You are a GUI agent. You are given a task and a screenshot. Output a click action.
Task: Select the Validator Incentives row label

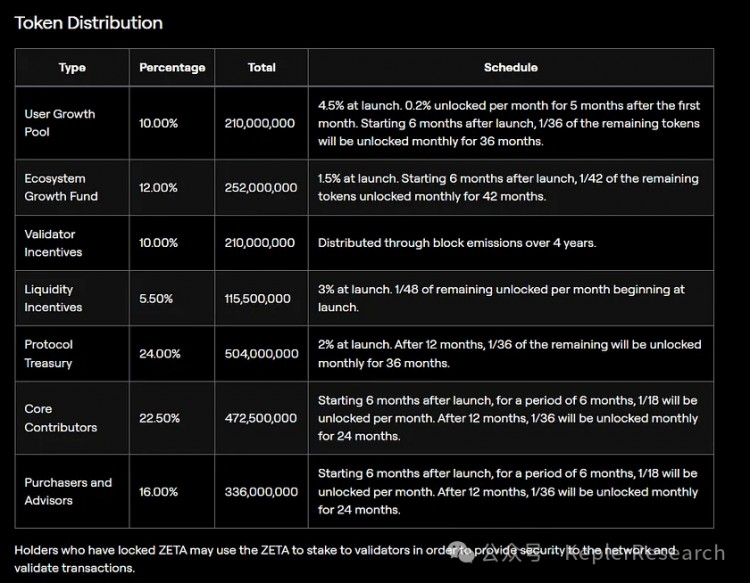click(53, 243)
